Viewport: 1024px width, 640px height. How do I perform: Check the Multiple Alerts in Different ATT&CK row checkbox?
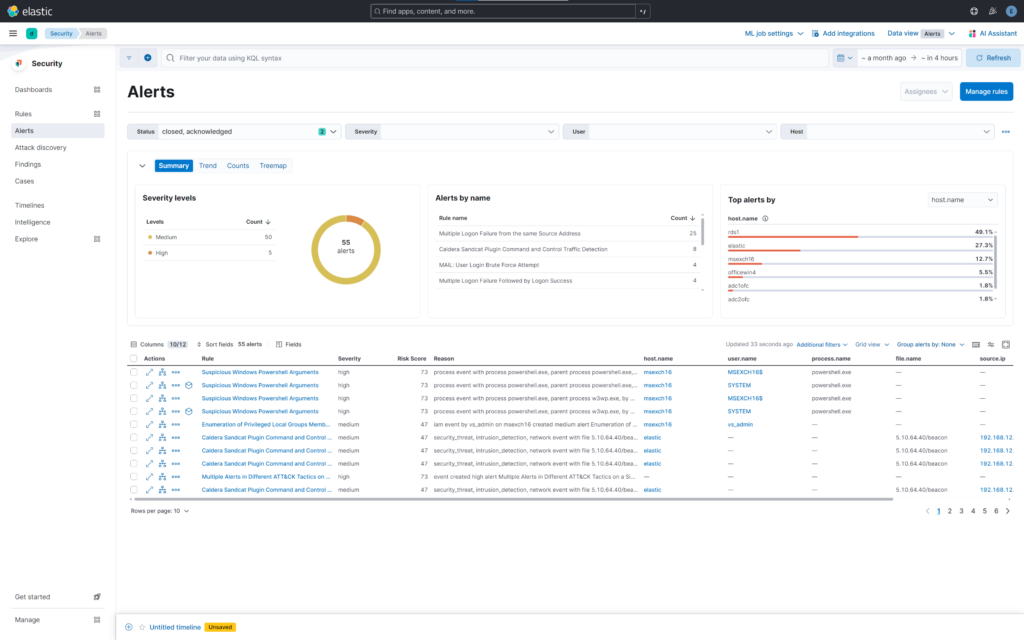[x=134, y=477]
